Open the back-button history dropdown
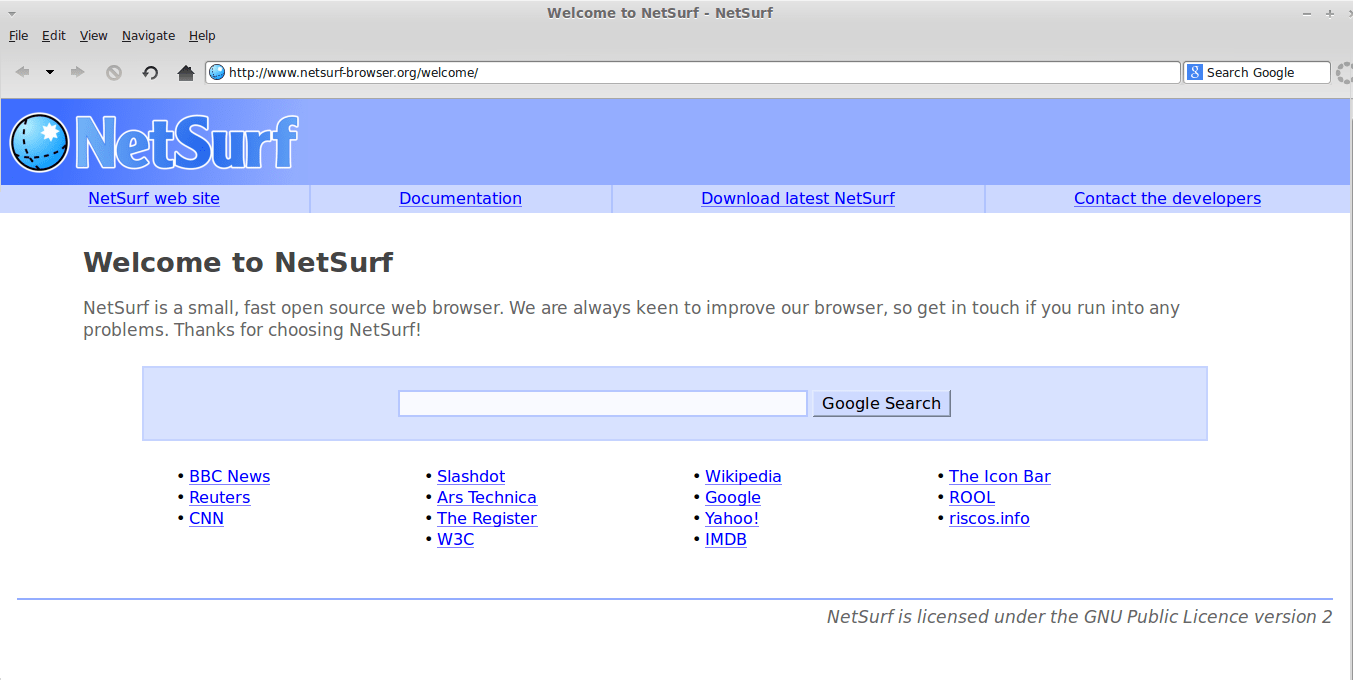Screen dimensions: 1353x680 tap(48, 71)
